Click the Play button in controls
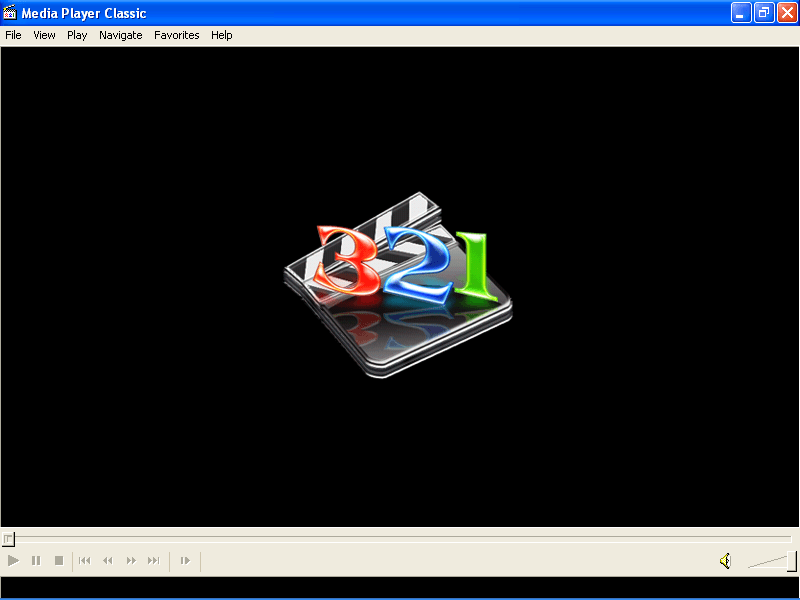 13,561
